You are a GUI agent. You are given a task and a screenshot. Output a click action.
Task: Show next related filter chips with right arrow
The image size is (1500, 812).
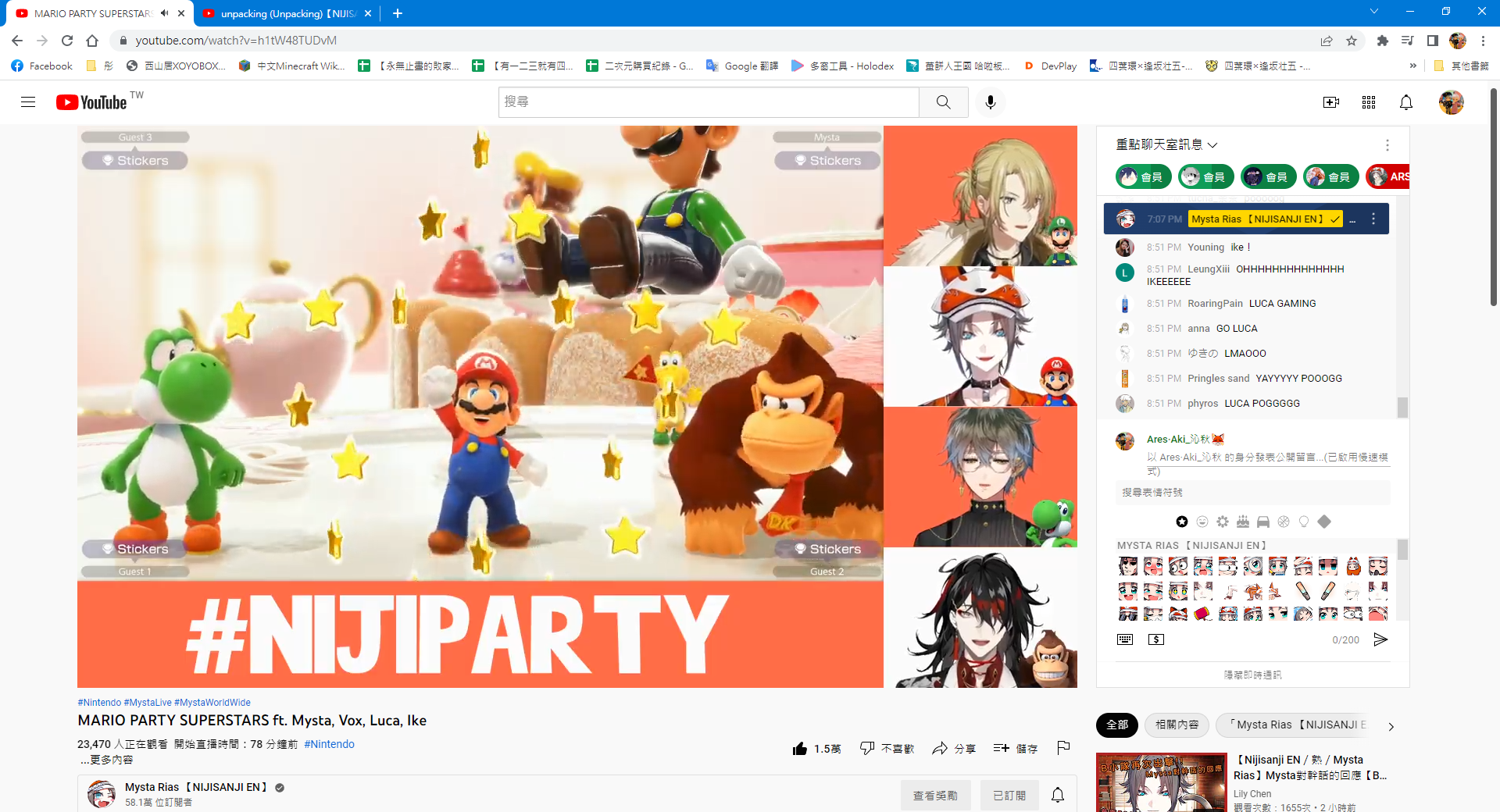coord(1391,726)
